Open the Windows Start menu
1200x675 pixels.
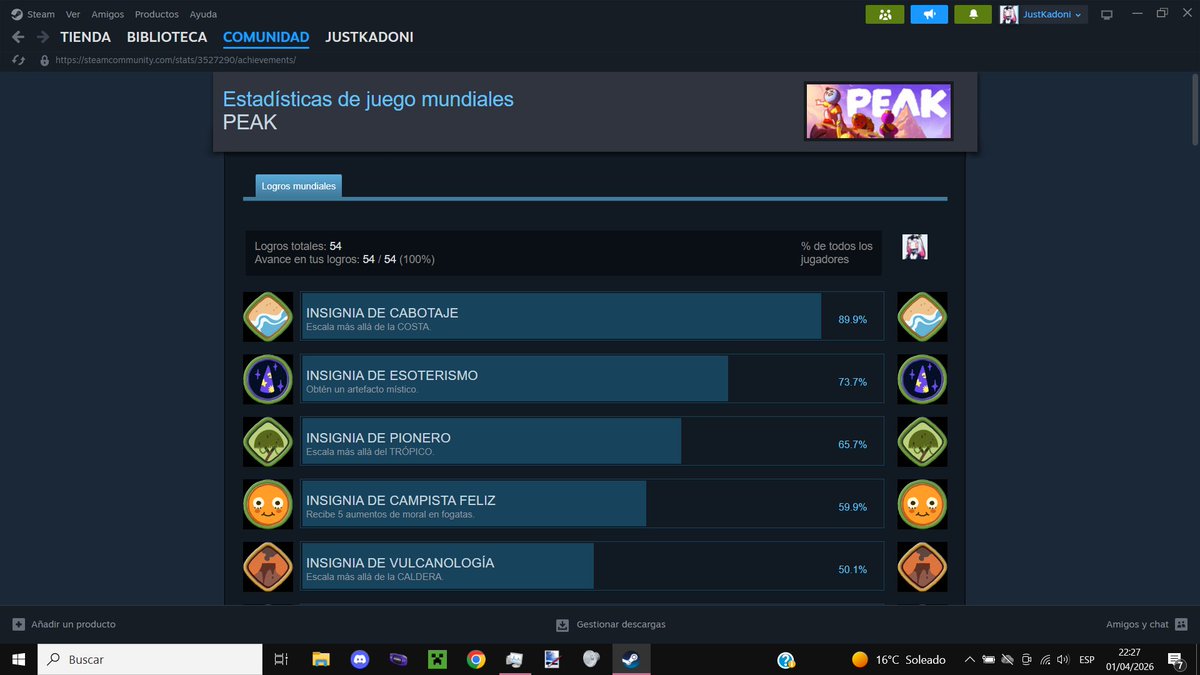tap(18, 659)
